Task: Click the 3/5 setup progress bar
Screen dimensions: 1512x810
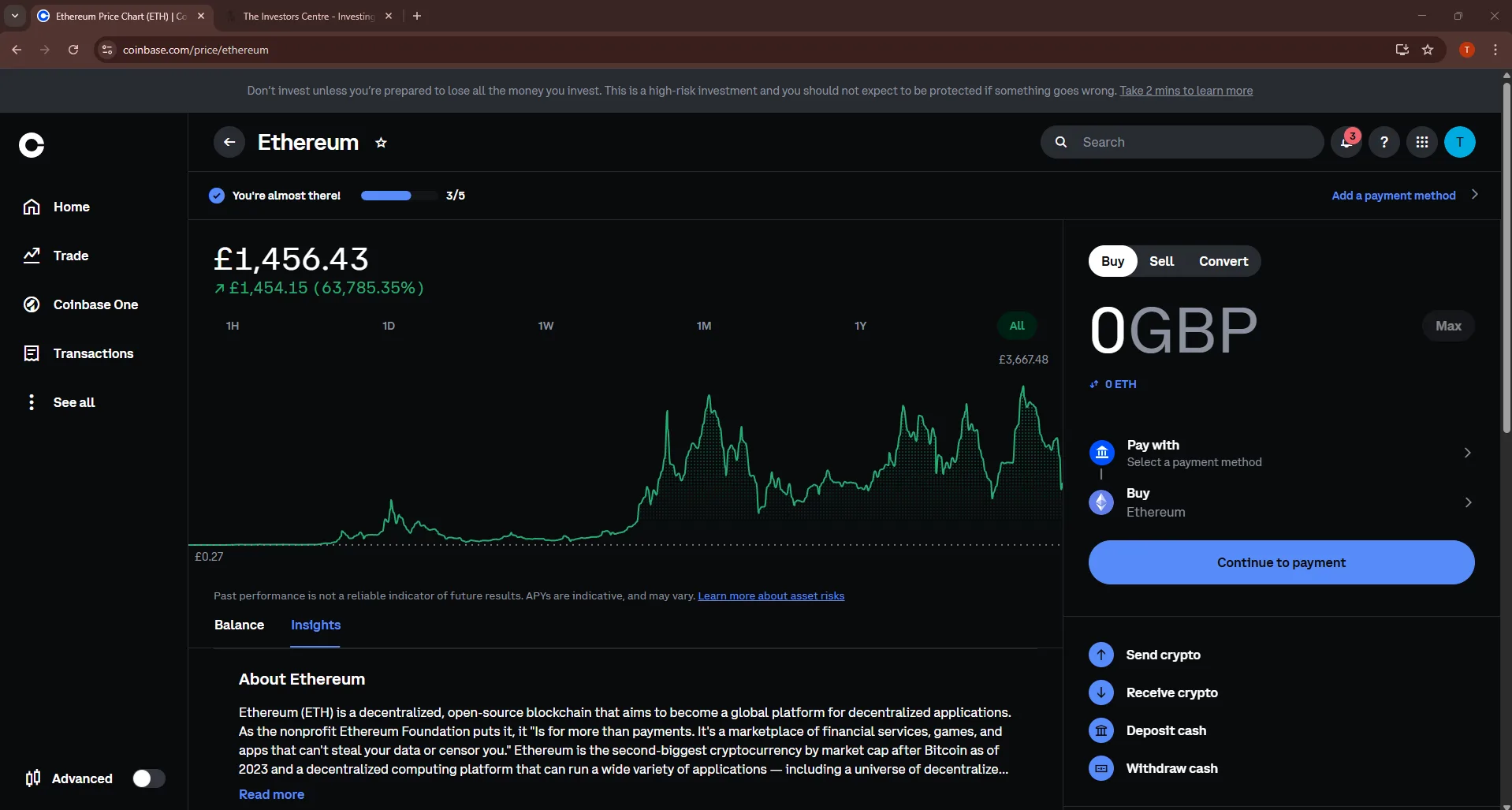Action: [x=399, y=196]
